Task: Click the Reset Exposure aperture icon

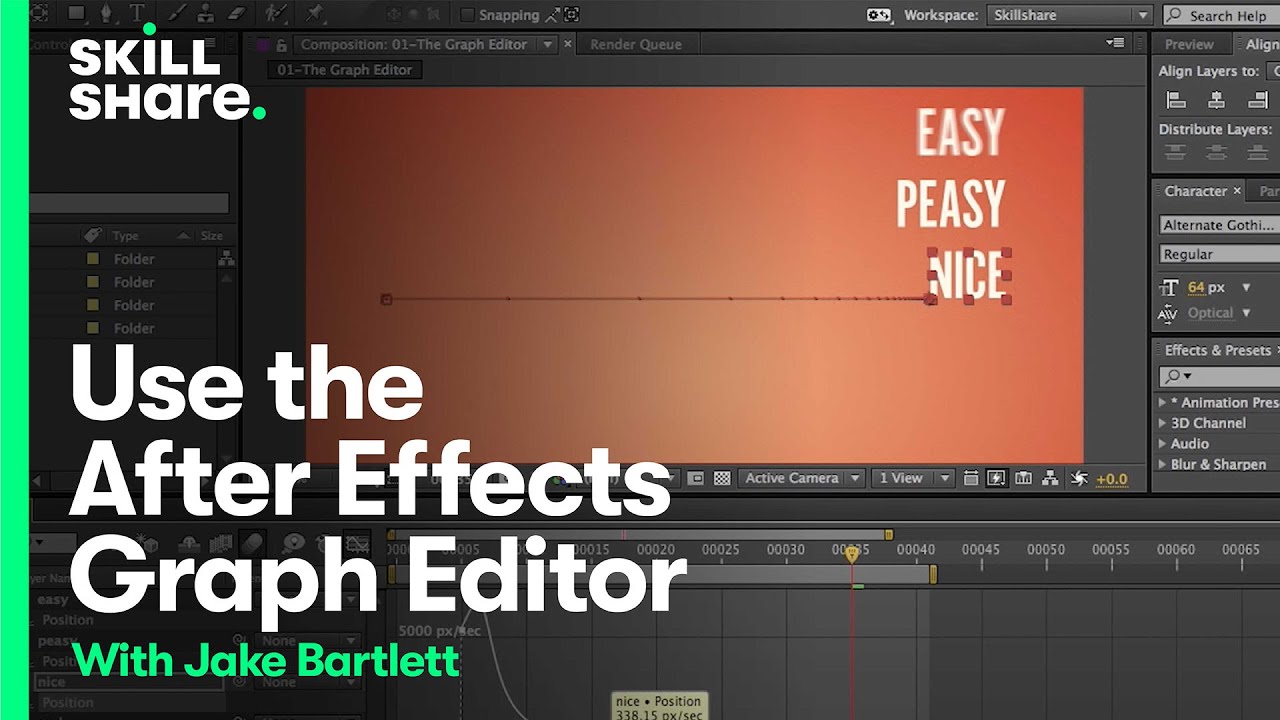Action: click(x=1079, y=478)
